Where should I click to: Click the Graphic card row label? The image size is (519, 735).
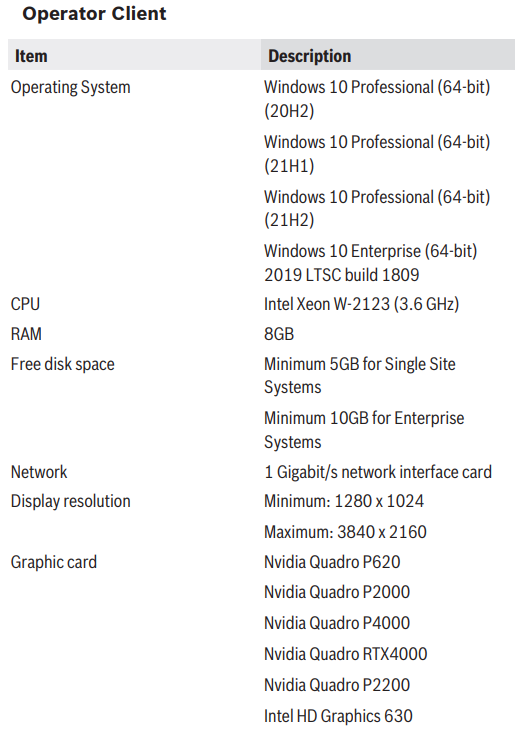pos(54,562)
